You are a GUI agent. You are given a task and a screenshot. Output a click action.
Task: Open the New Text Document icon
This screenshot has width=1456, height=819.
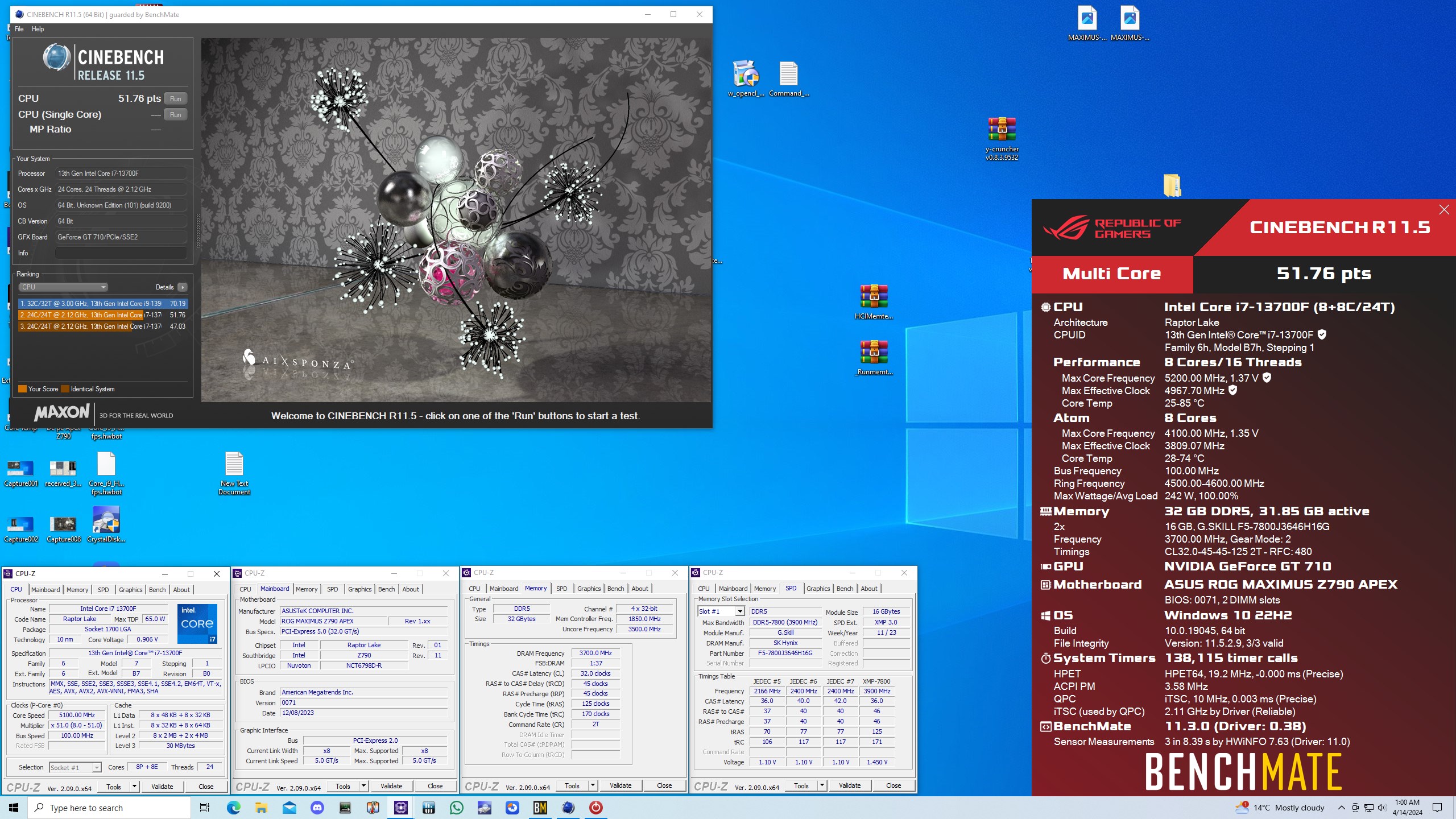pyautogui.click(x=234, y=473)
